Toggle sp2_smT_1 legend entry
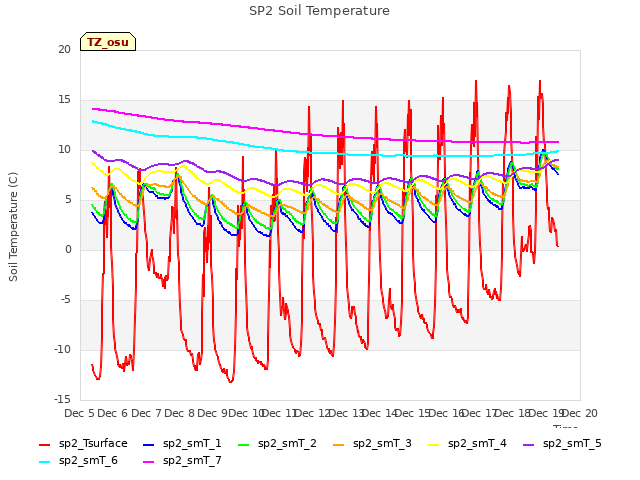The height and width of the screenshot is (480, 640). (x=182, y=443)
